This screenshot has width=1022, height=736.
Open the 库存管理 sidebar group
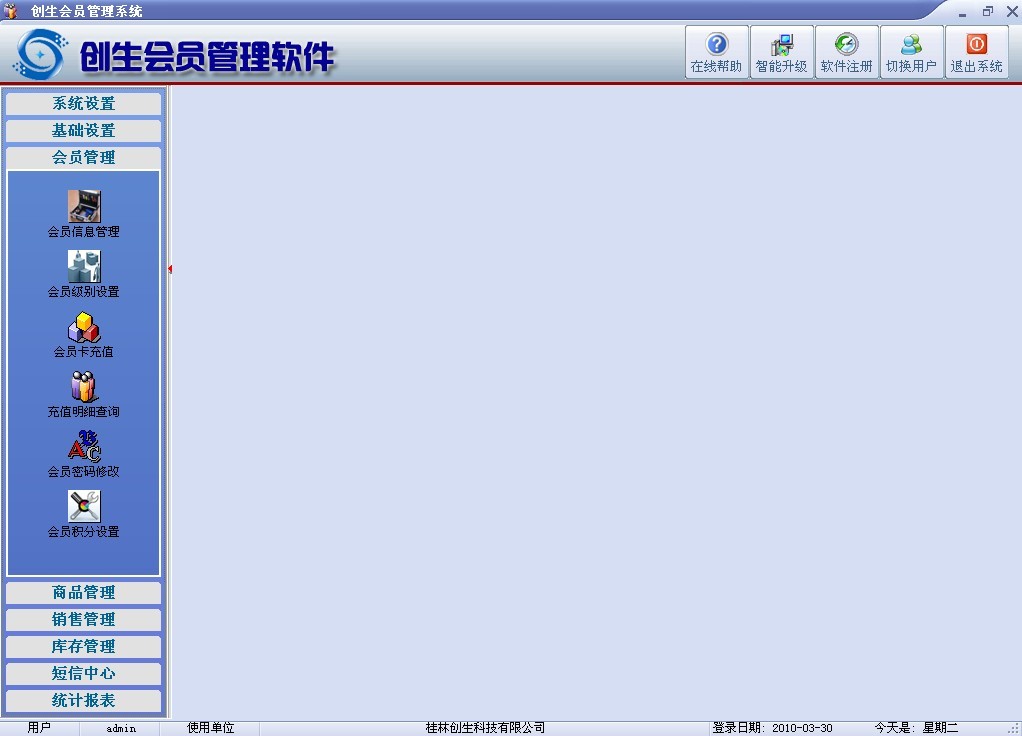[x=84, y=646]
